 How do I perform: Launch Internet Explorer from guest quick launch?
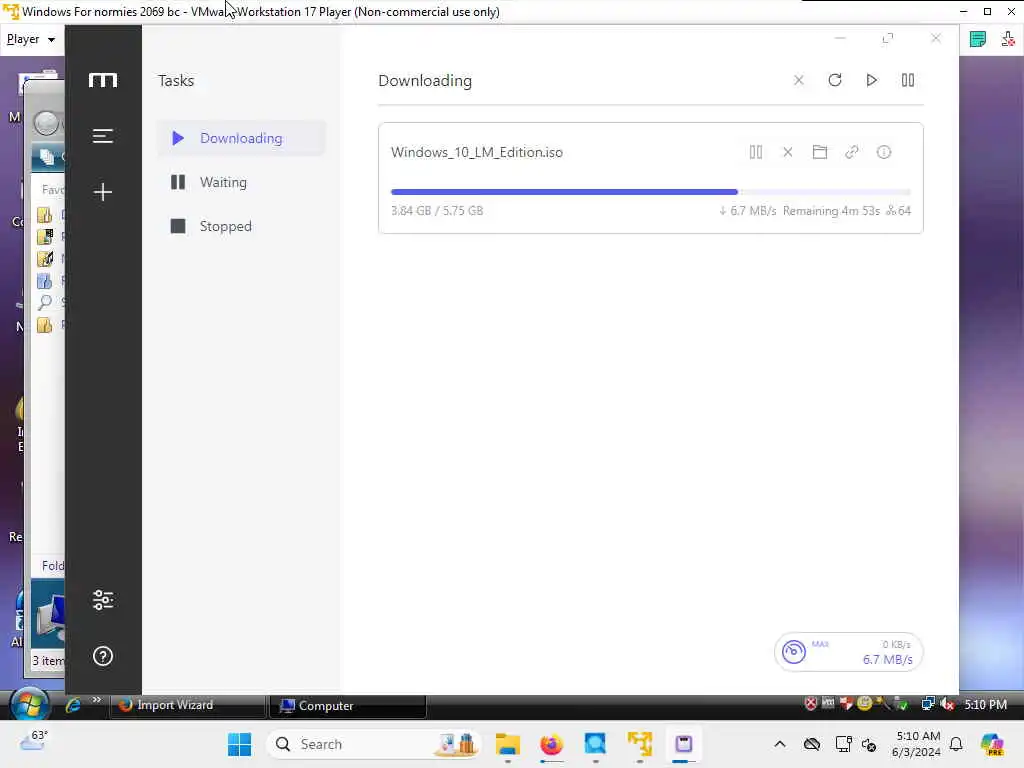[73, 705]
